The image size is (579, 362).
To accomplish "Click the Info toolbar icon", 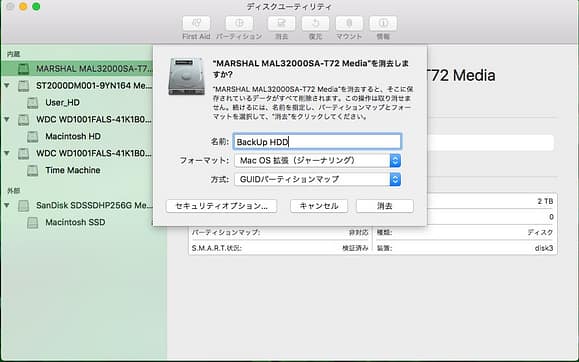I will coord(383,23).
